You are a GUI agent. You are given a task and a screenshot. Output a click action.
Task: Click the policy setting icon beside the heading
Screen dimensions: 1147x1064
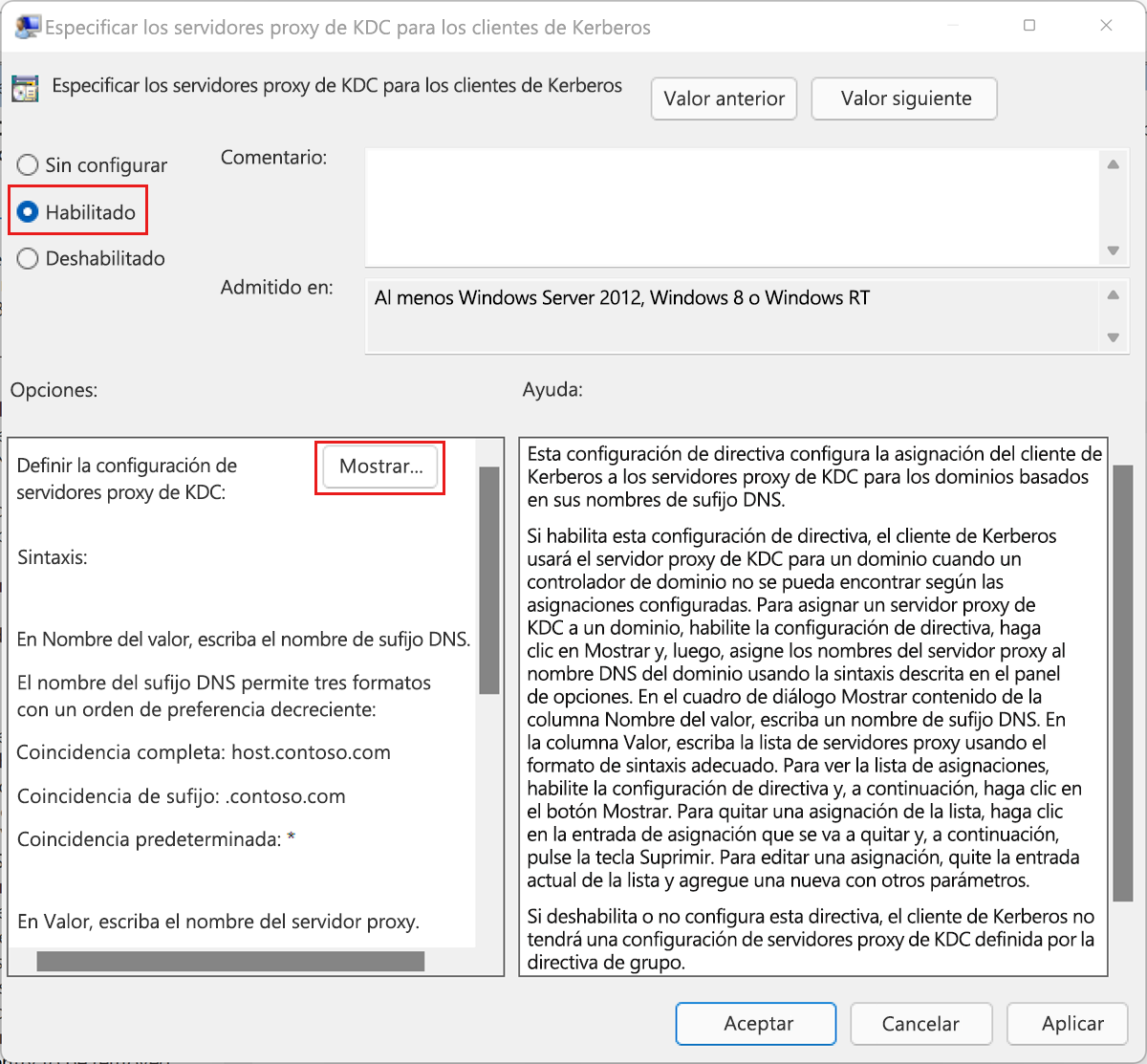tap(25, 88)
